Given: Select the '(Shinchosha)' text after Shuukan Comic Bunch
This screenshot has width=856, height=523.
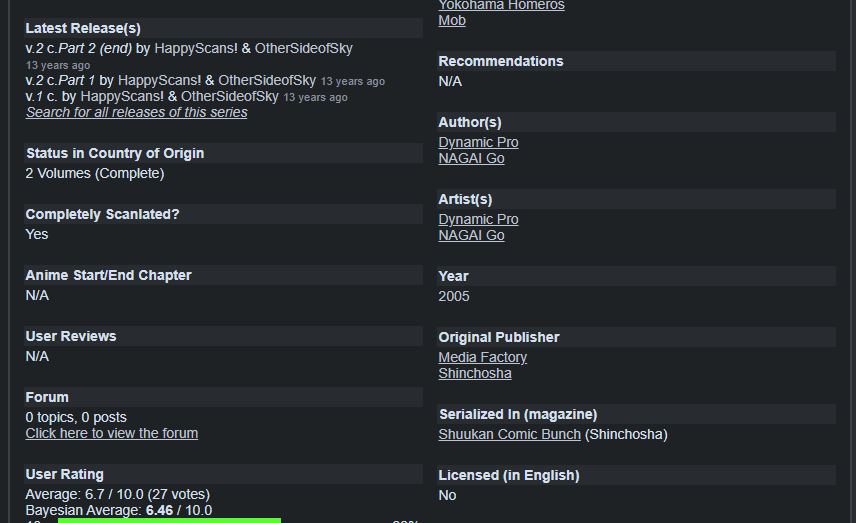Looking at the screenshot, I should (626, 434).
